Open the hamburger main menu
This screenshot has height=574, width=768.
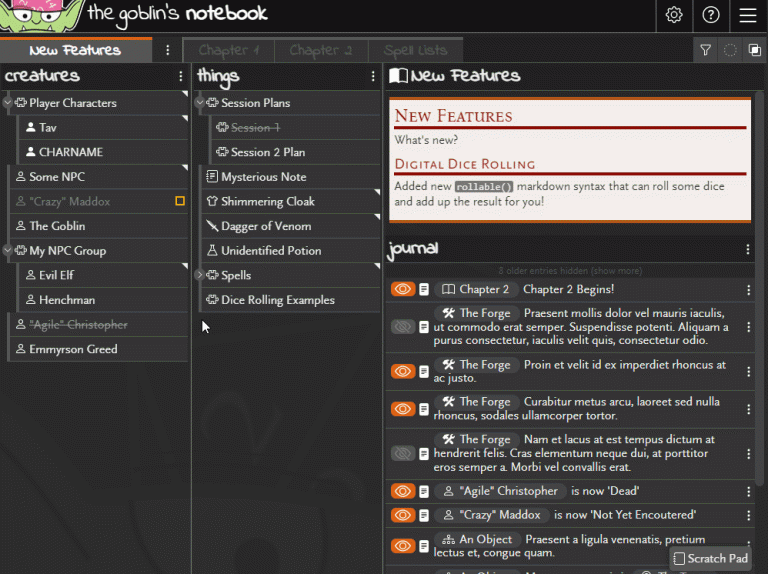(748, 15)
